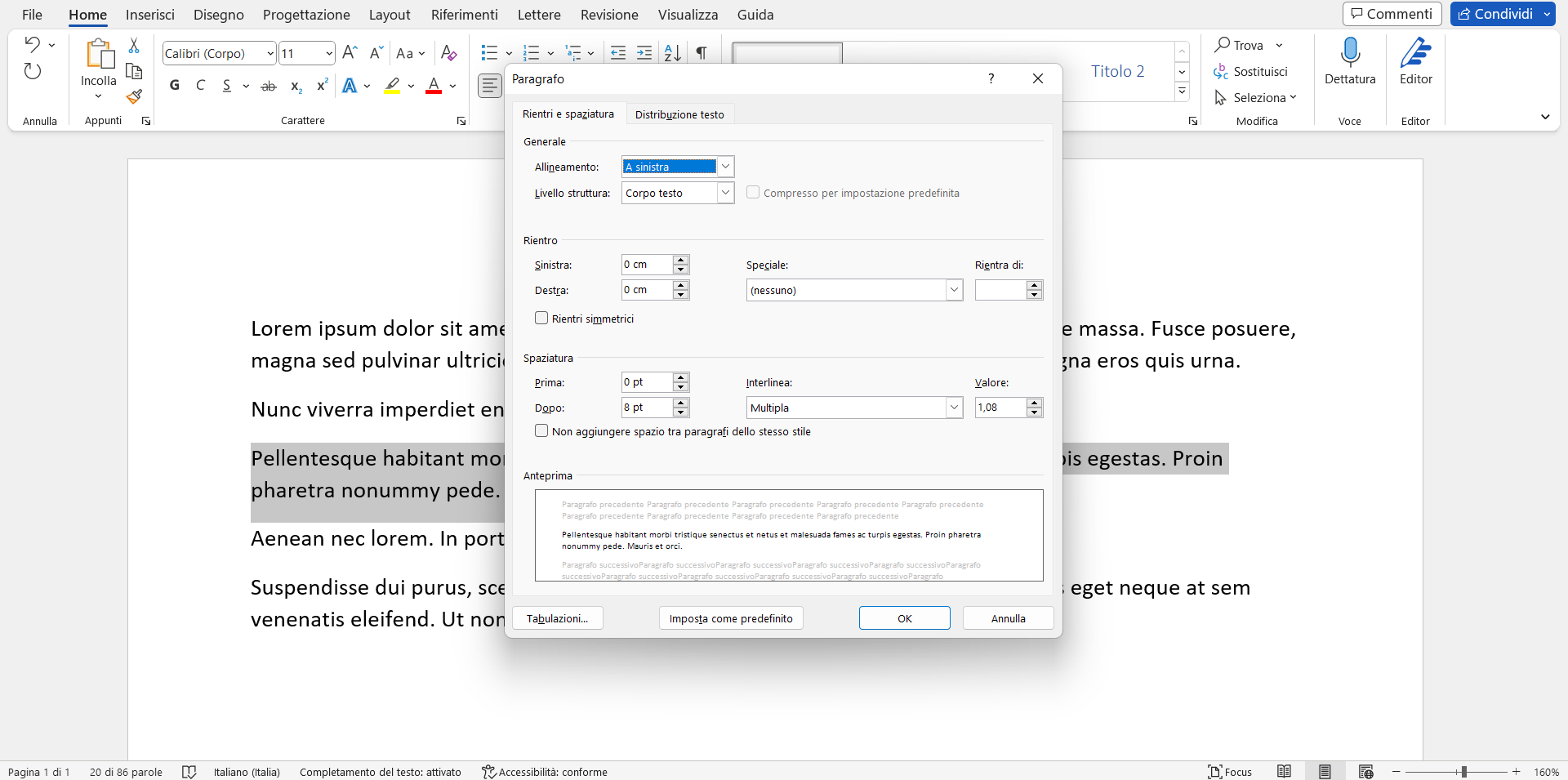Click the show paragraph marks icon
Image resolution: width=1568 pixels, height=780 pixels.
click(x=701, y=53)
